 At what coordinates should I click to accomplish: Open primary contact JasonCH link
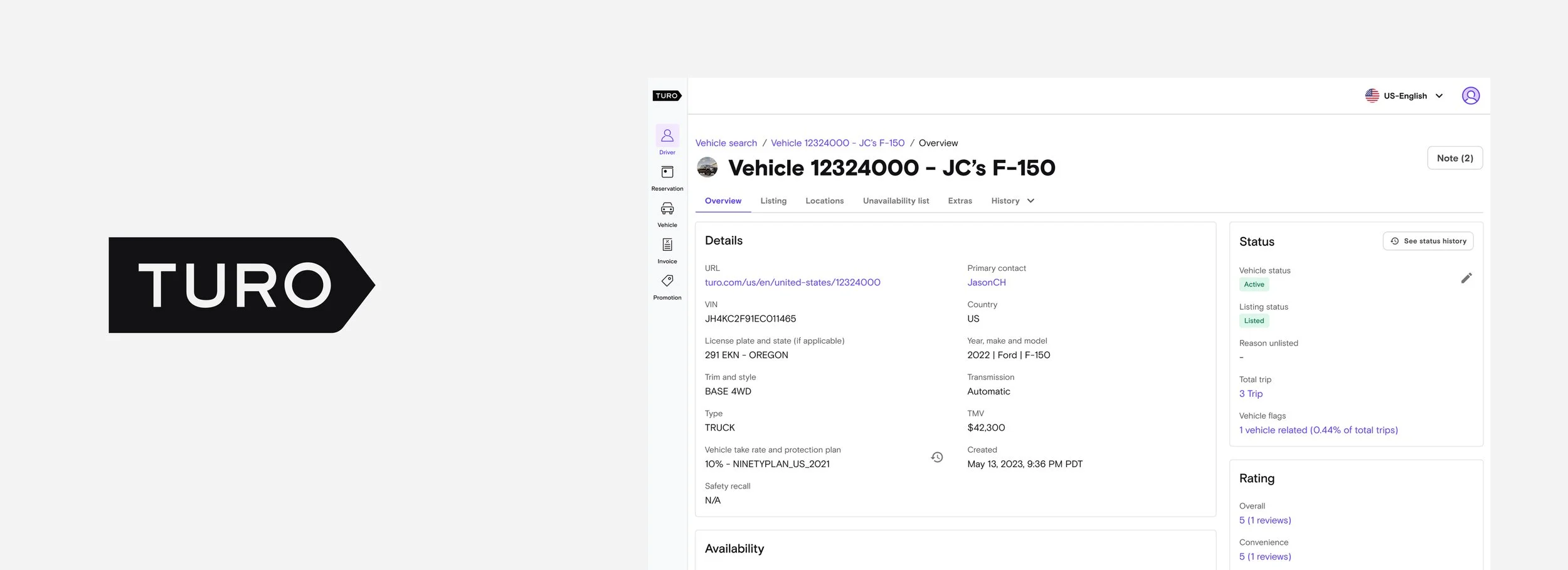(986, 282)
